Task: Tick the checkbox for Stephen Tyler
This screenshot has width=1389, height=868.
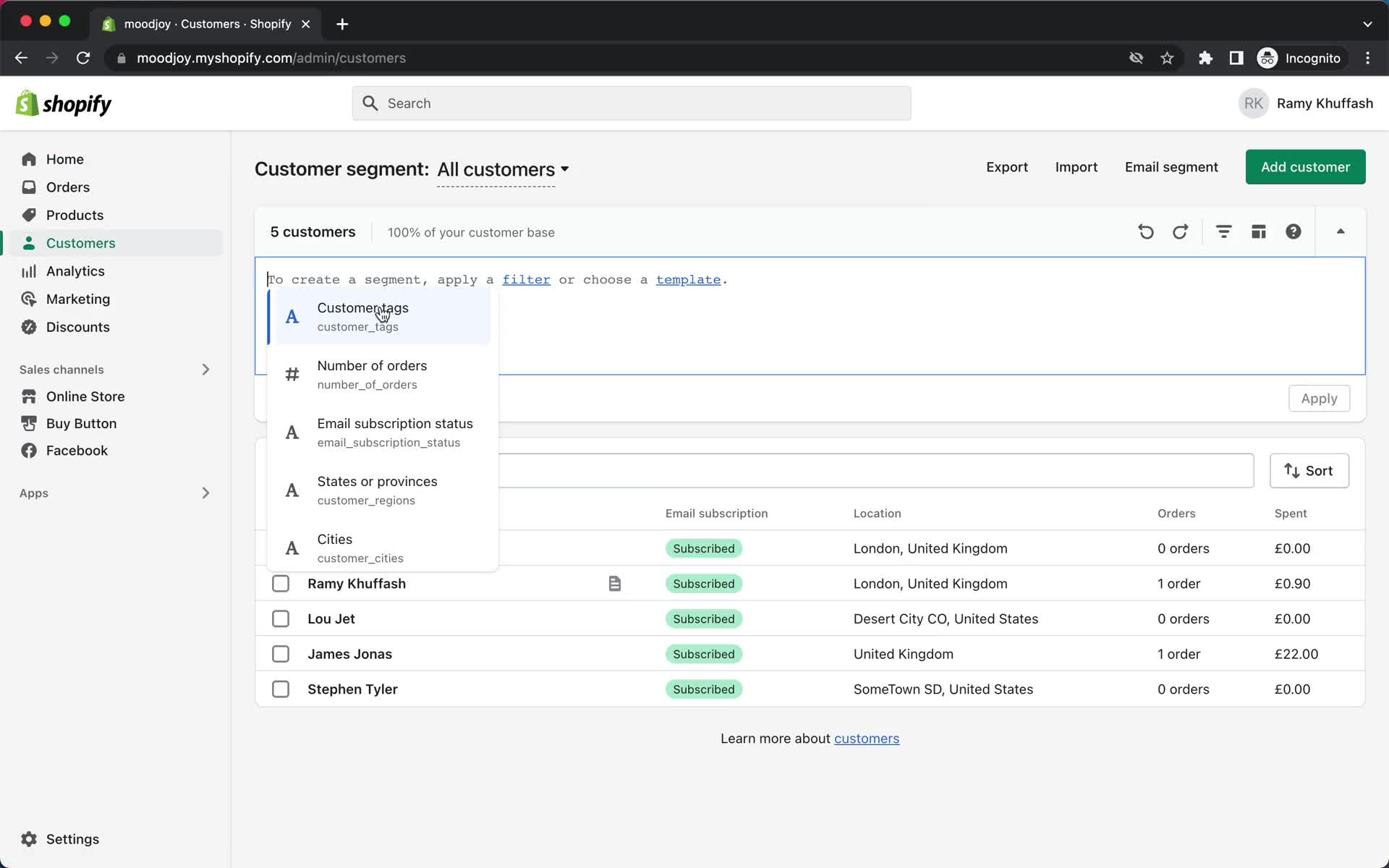Action: 281,689
